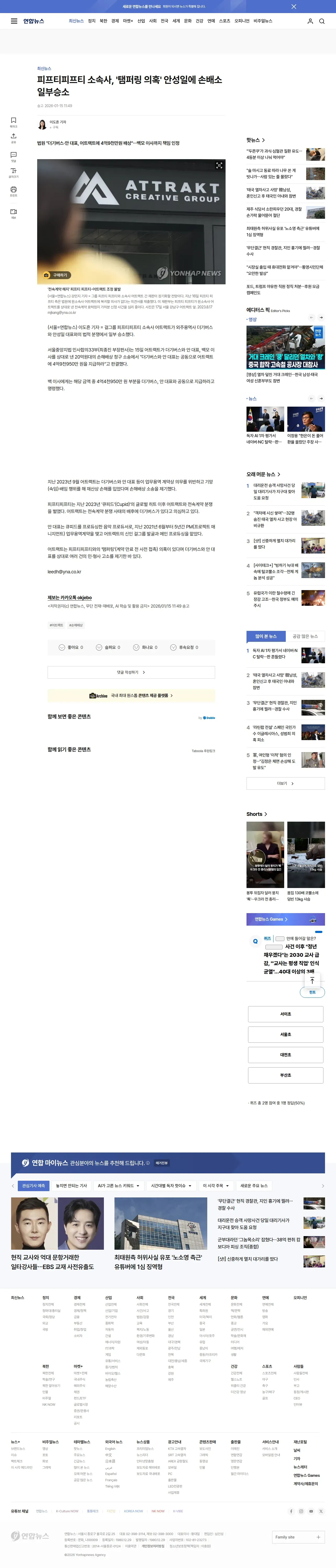Open the first Shorts video thumbnail

265,855
